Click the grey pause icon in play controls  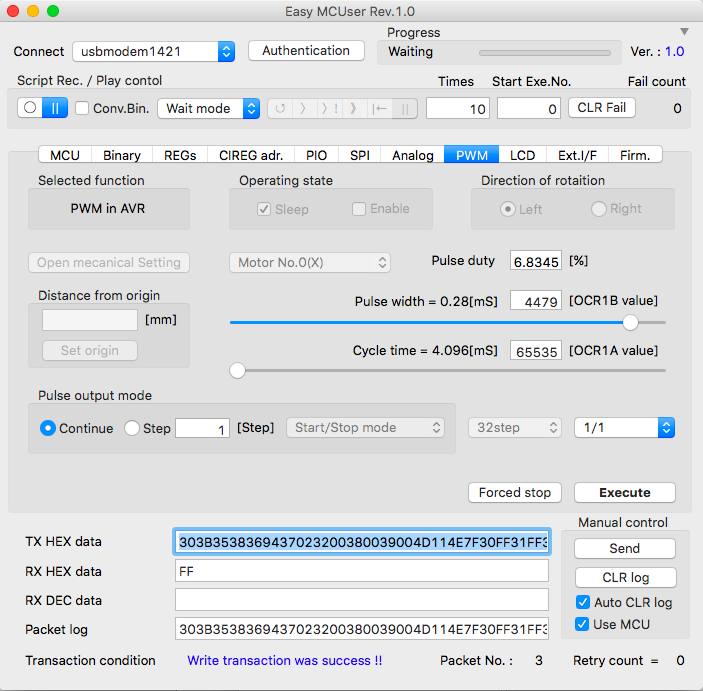pos(405,109)
